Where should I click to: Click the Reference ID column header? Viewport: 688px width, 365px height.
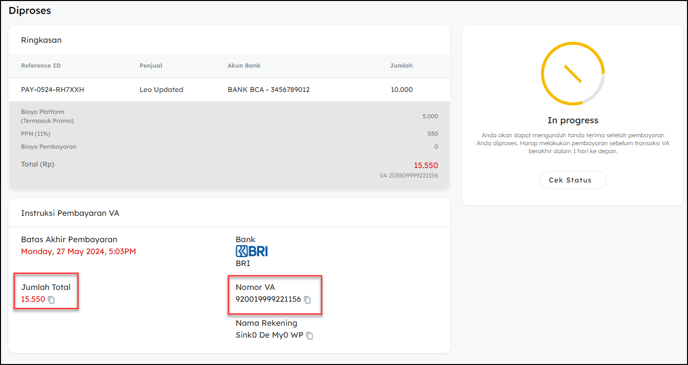(41, 66)
